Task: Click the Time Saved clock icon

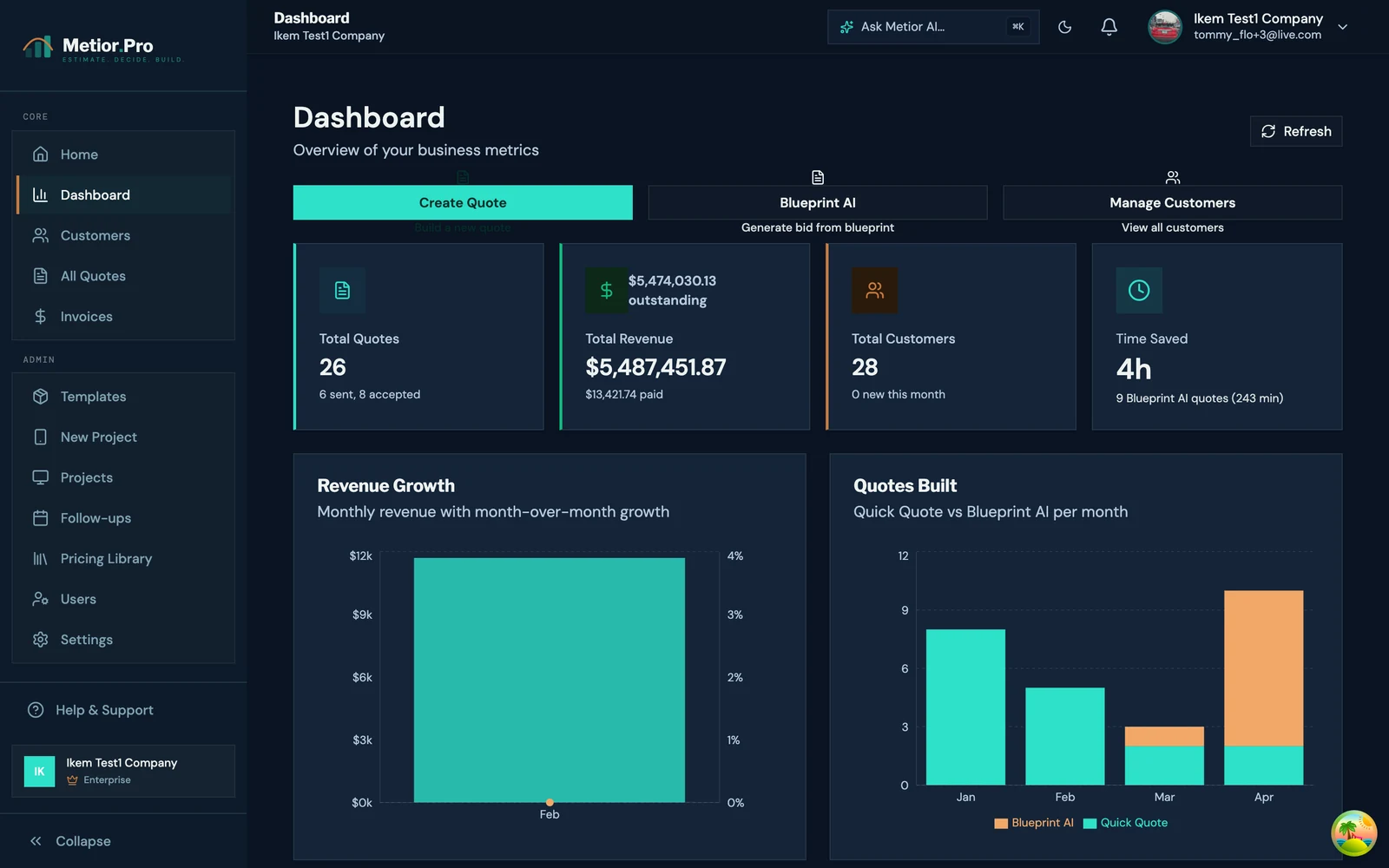Action: (1139, 290)
